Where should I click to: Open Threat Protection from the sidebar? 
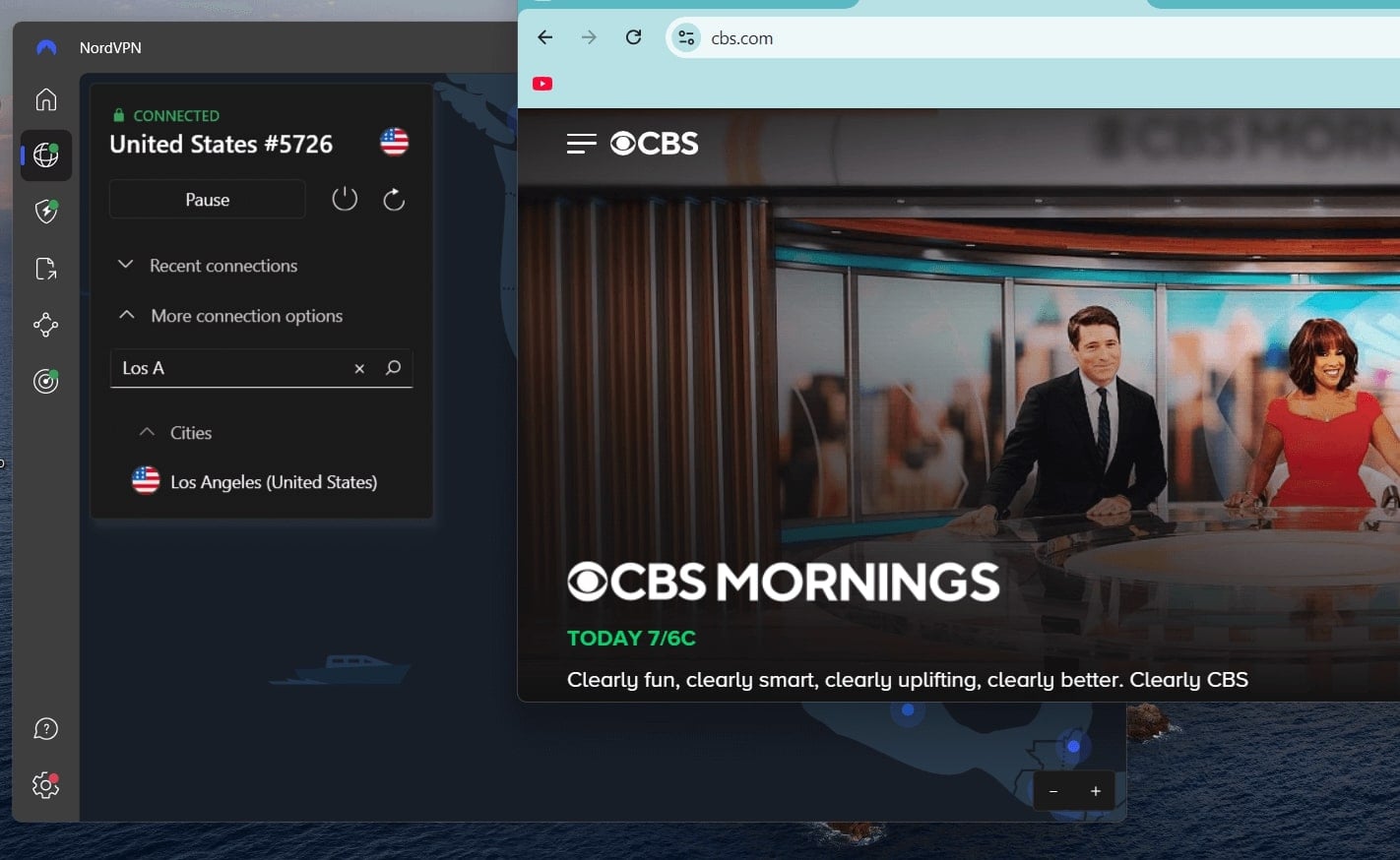[45, 212]
